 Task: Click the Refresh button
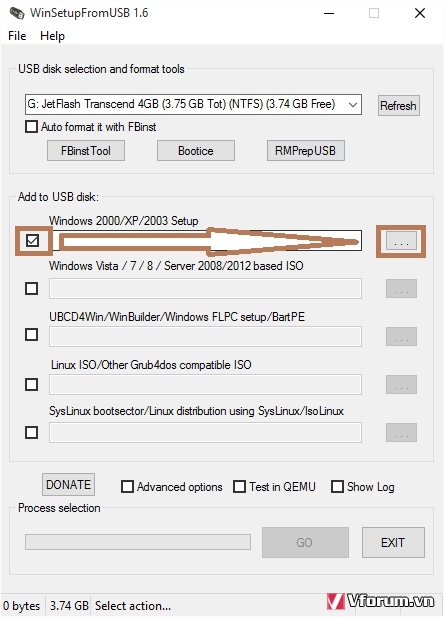coord(399,105)
